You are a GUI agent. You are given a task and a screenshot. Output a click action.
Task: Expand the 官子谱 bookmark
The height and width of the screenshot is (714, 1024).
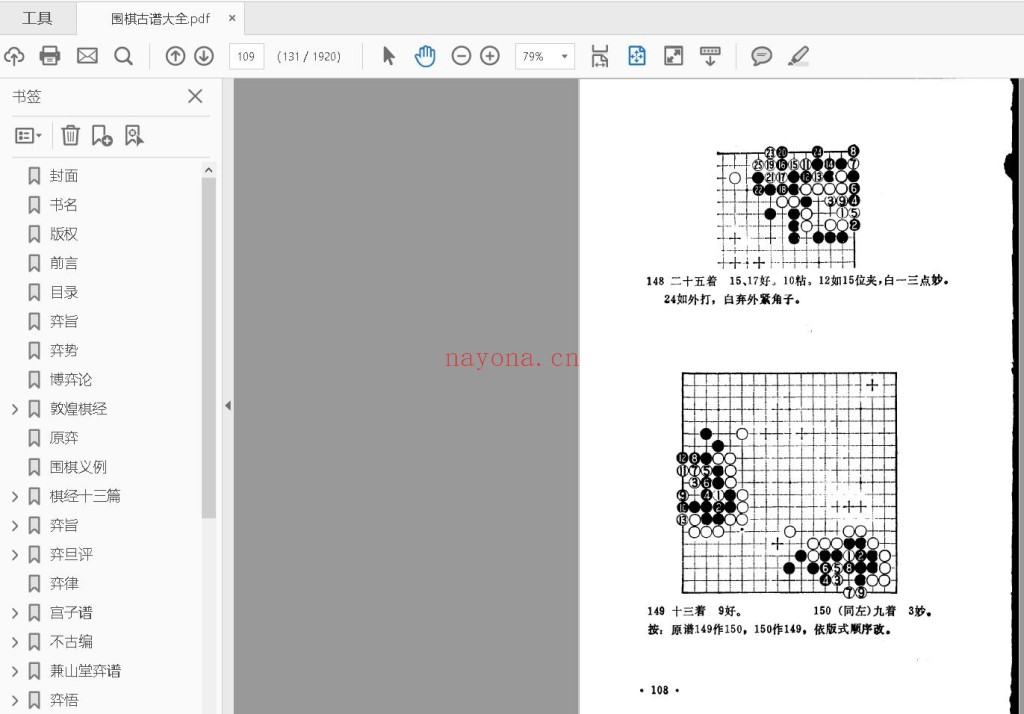pos(15,613)
